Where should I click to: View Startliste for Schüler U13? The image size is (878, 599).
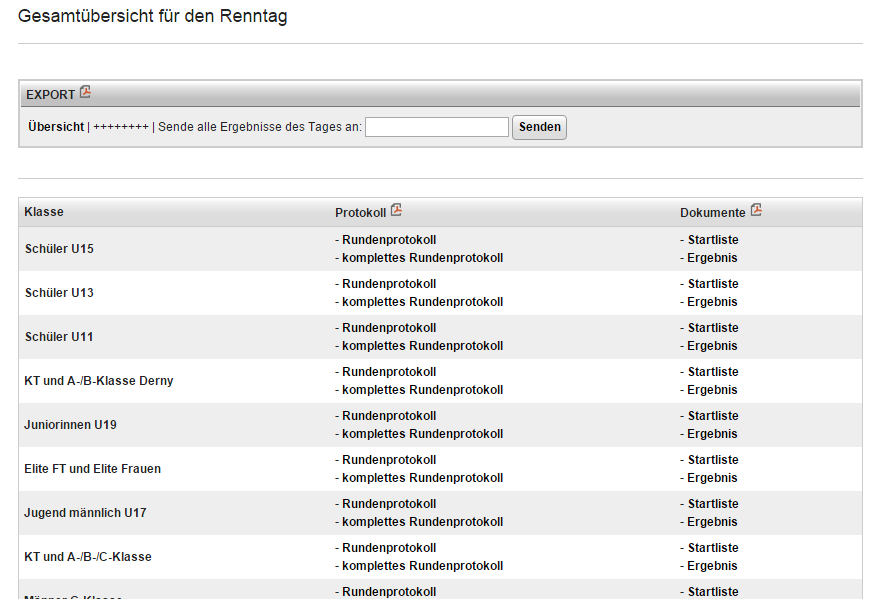coord(713,284)
